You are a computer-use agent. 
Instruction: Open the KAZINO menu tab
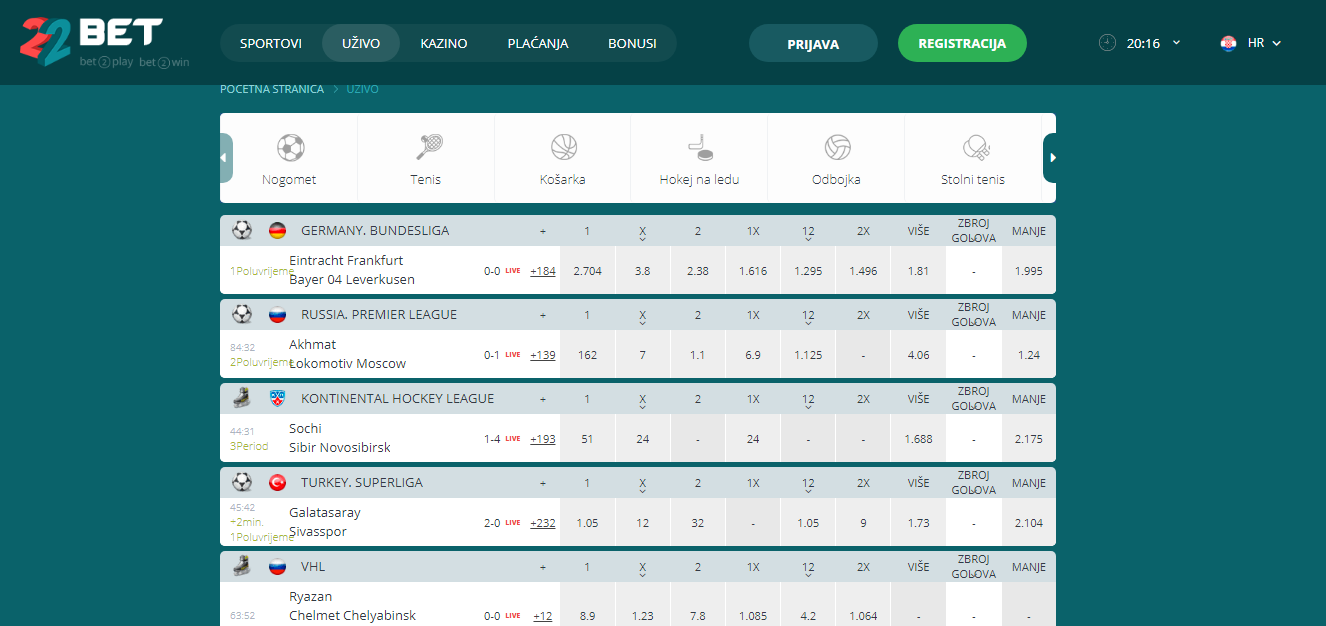coord(444,44)
